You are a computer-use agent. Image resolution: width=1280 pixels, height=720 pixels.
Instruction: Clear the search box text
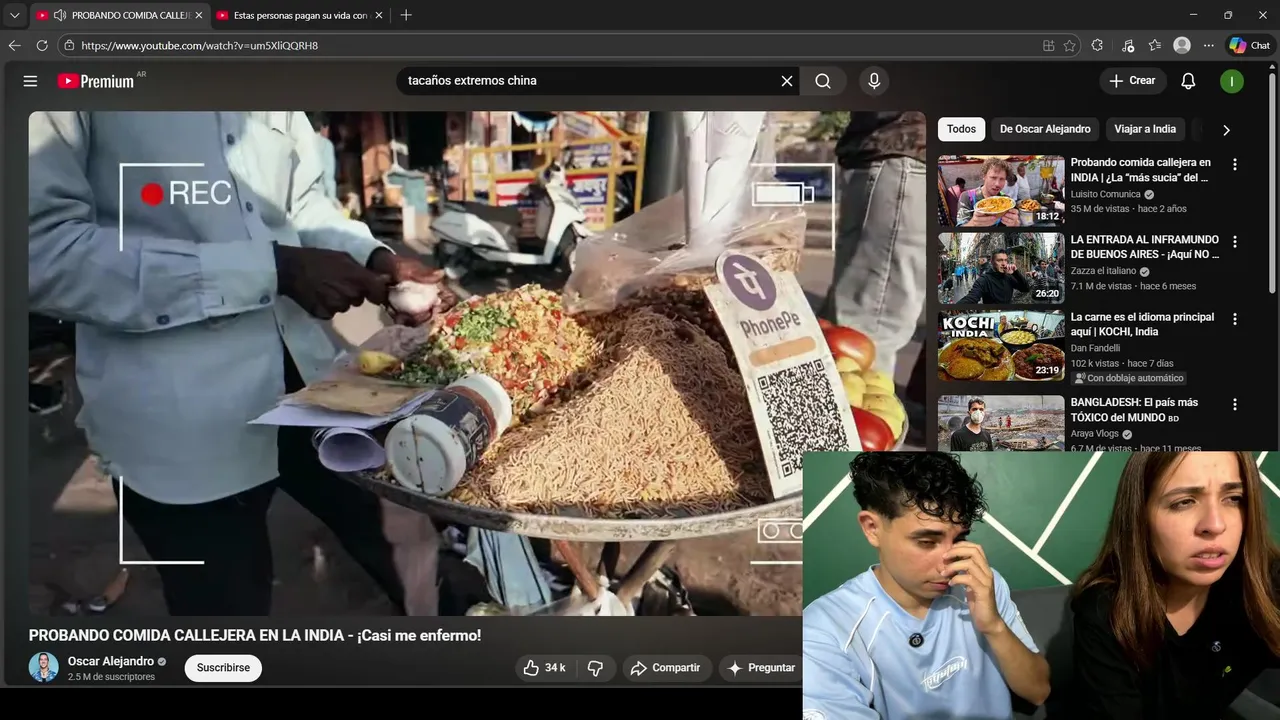click(787, 81)
